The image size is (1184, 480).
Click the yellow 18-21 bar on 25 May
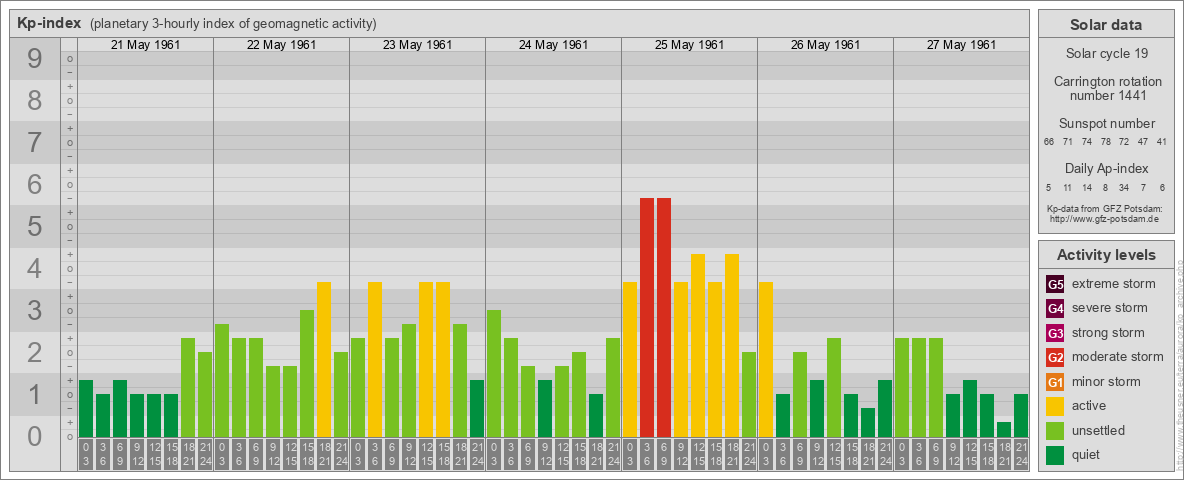[732, 345]
